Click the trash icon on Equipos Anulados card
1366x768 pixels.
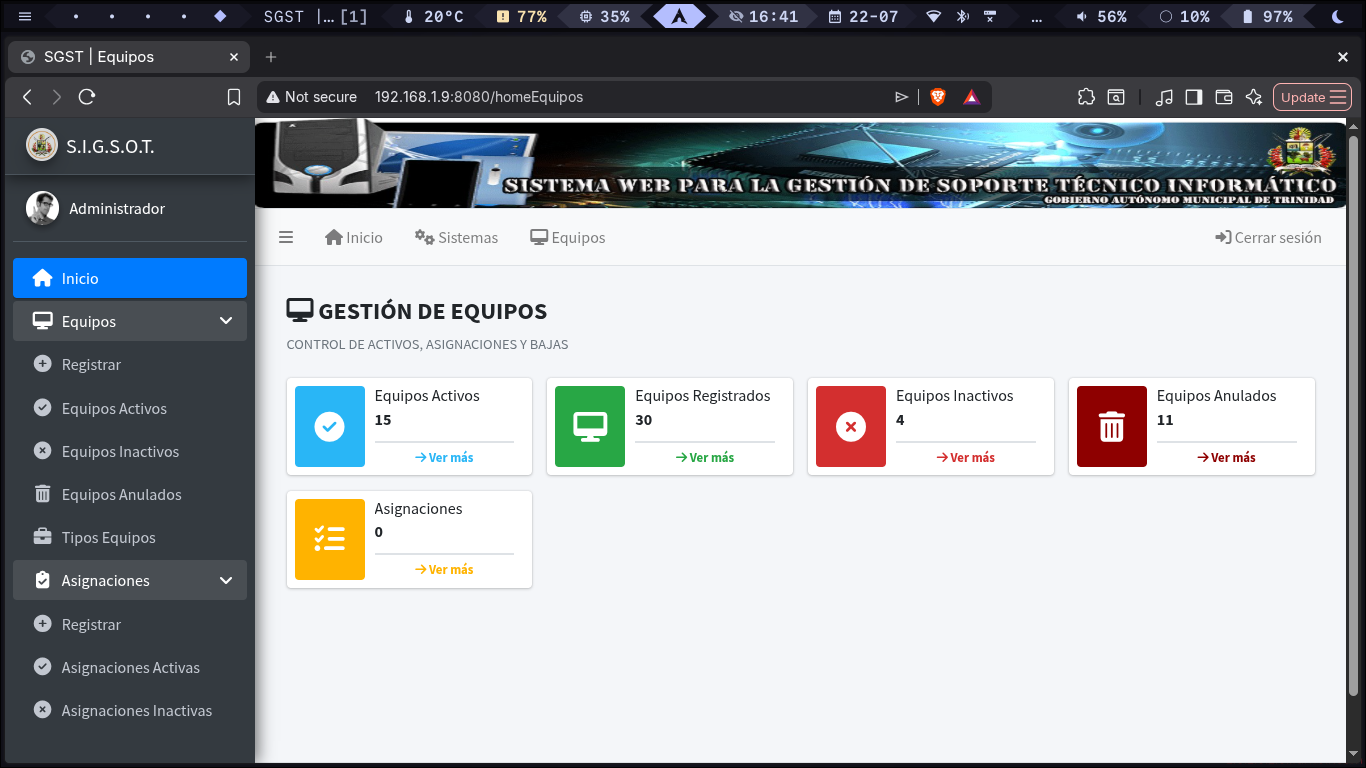(x=1112, y=427)
